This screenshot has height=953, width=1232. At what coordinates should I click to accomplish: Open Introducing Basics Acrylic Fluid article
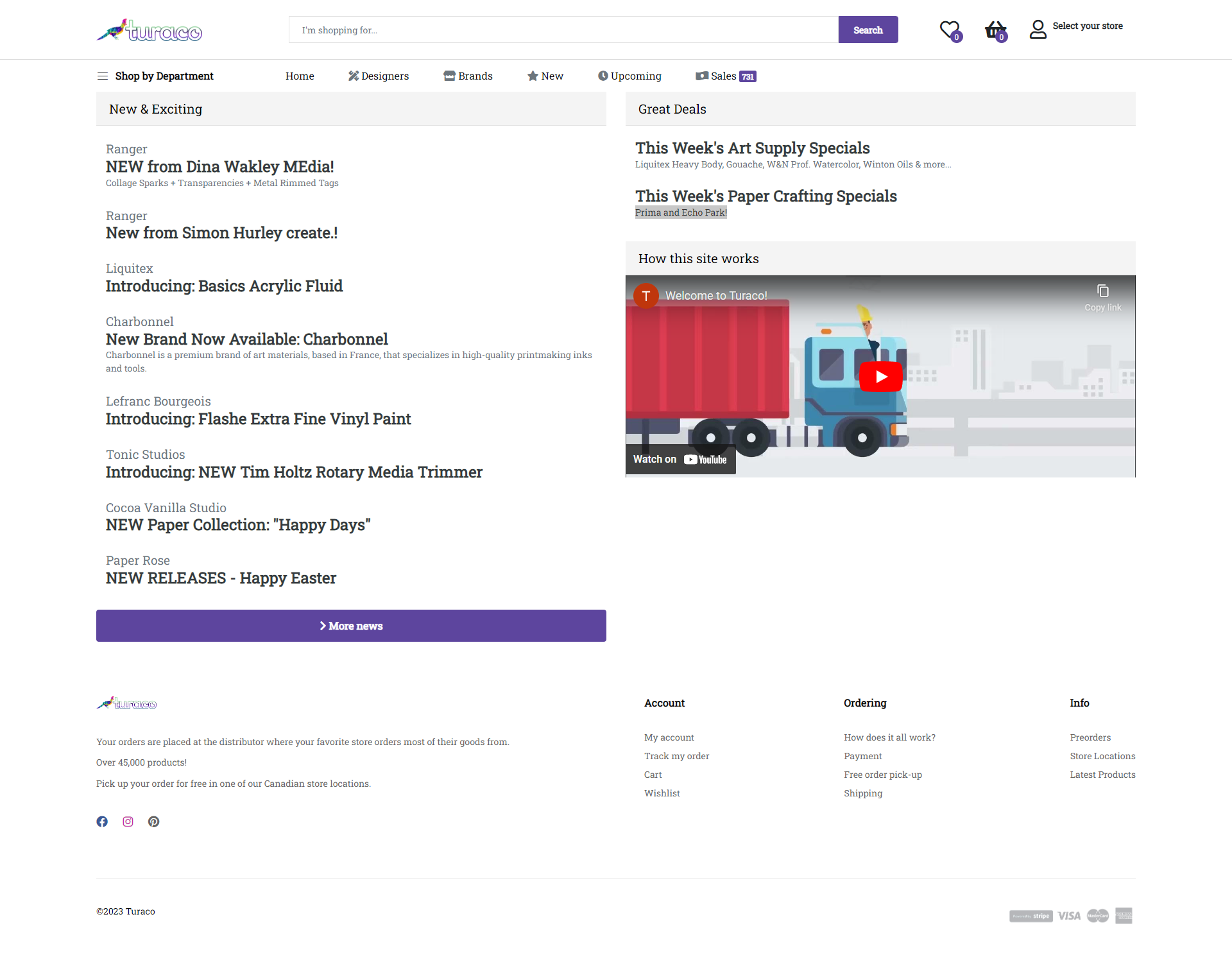pos(225,286)
